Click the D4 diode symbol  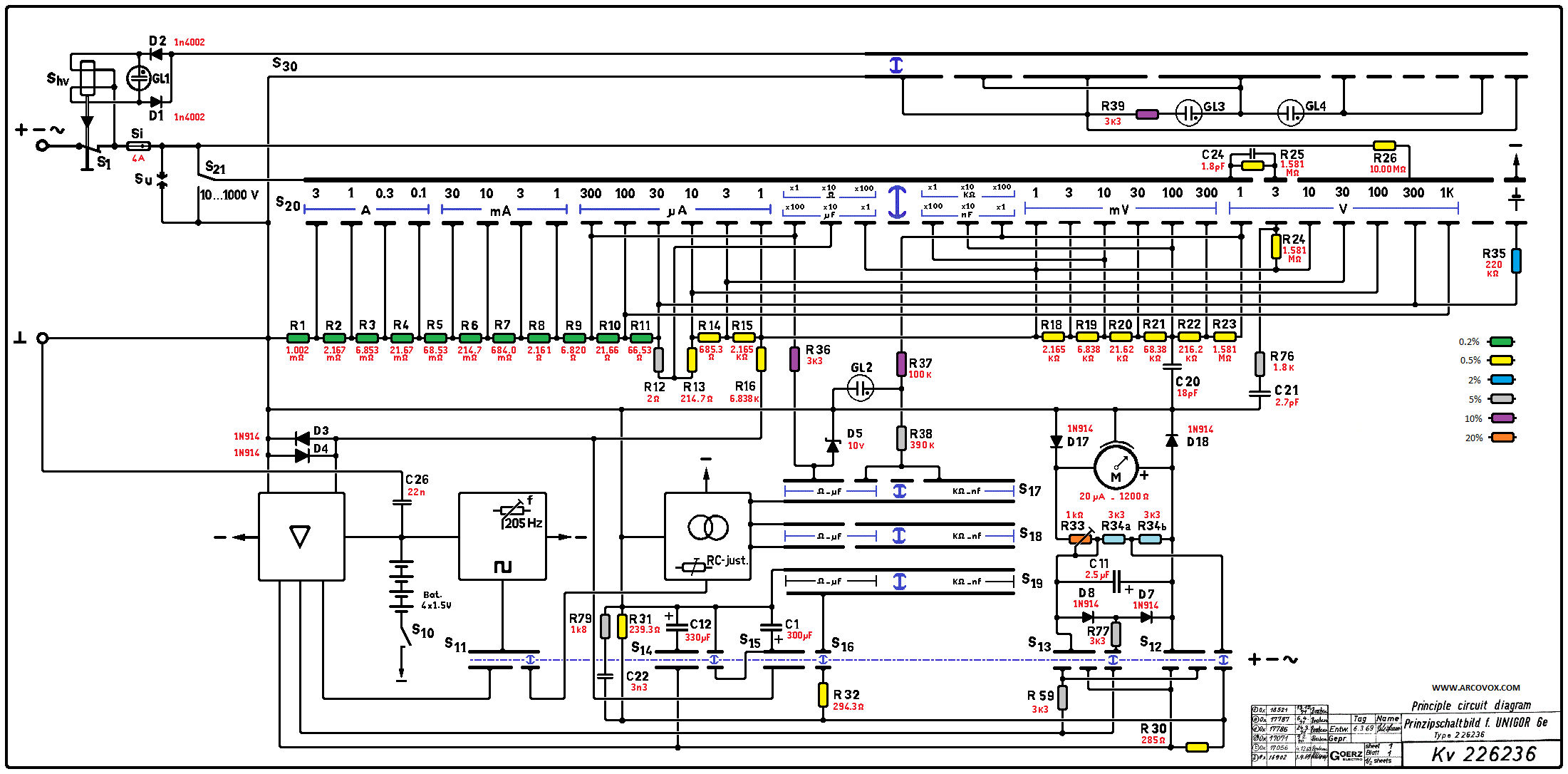[302, 455]
